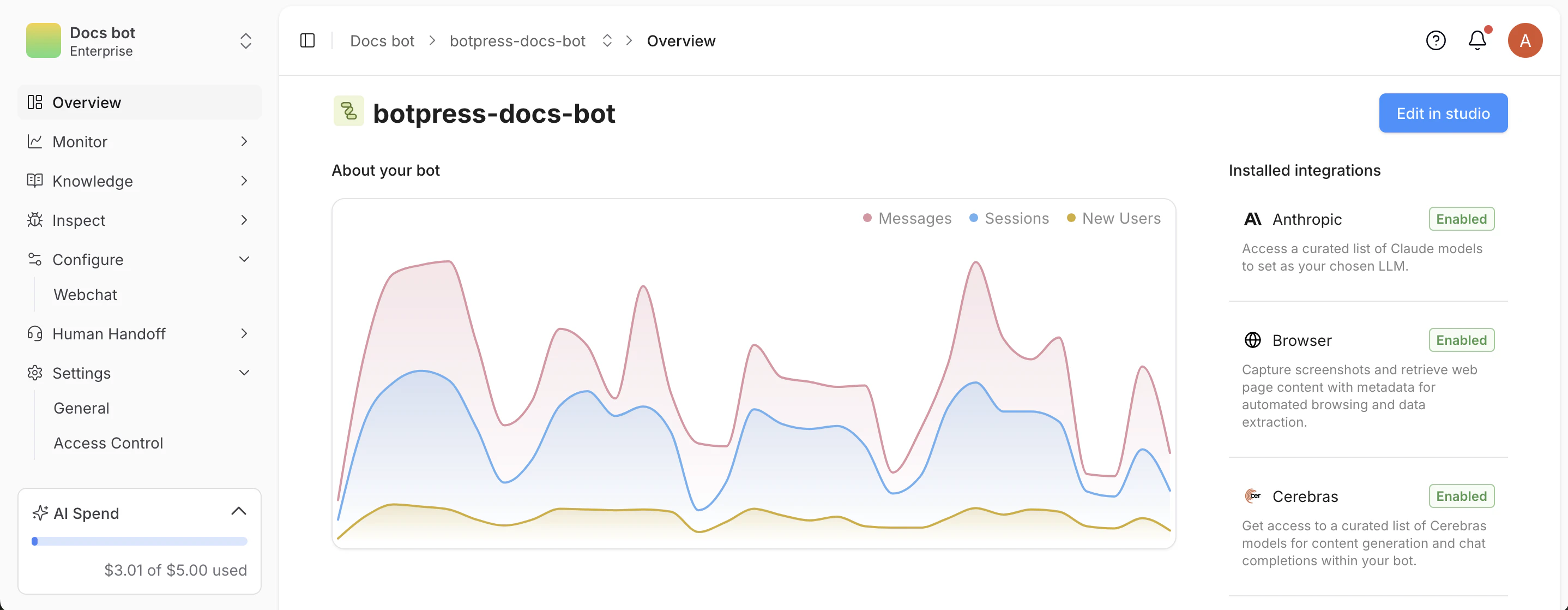Collapse the sidebar with the panel icon
This screenshot has width=1568, height=610.
(x=307, y=40)
